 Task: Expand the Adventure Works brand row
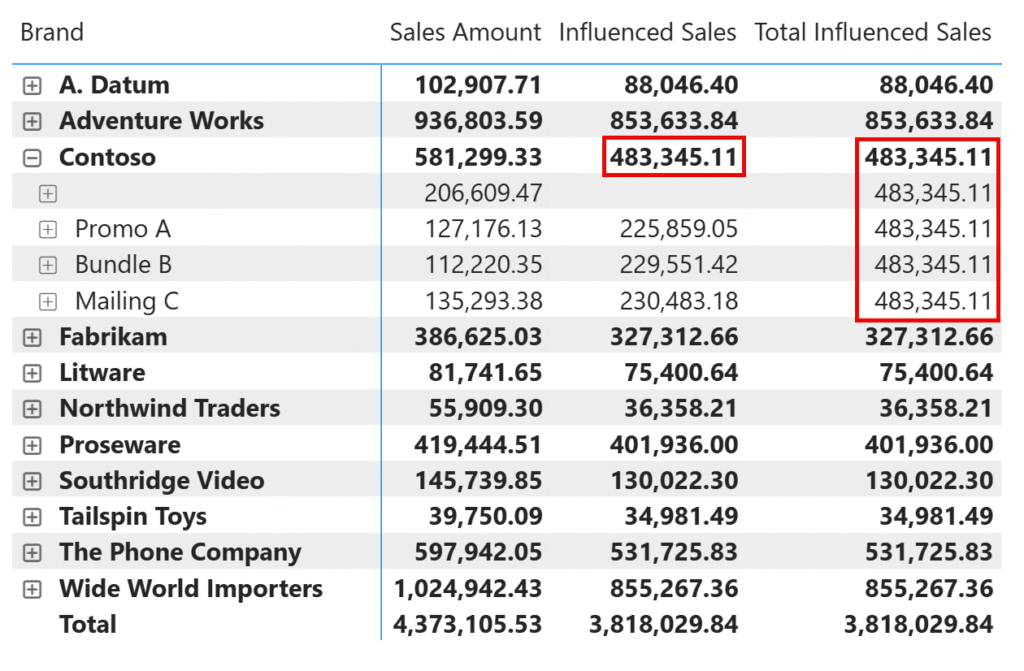[32, 122]
